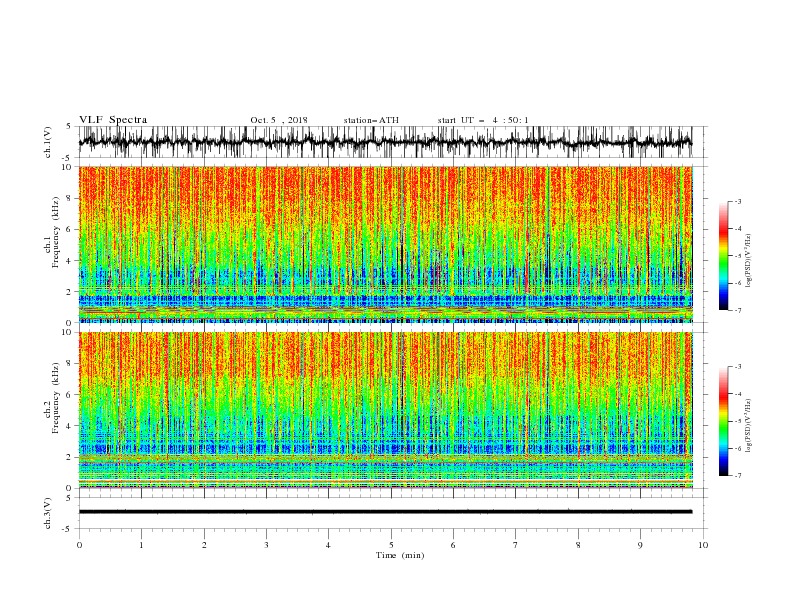
Task: Select the lower colorbar "log(PSD)(V²/Hz)" label
Action: click(749, 426)
